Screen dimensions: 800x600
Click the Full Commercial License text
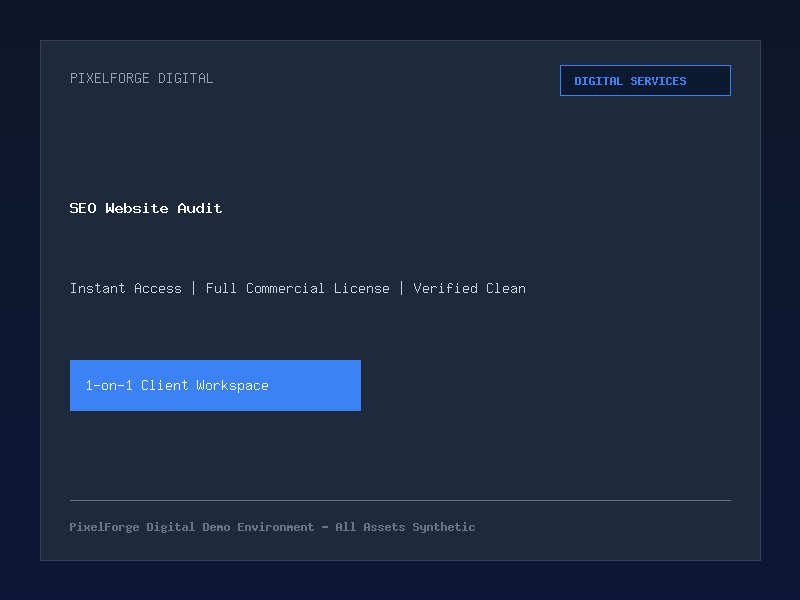[x=297, y=288]
